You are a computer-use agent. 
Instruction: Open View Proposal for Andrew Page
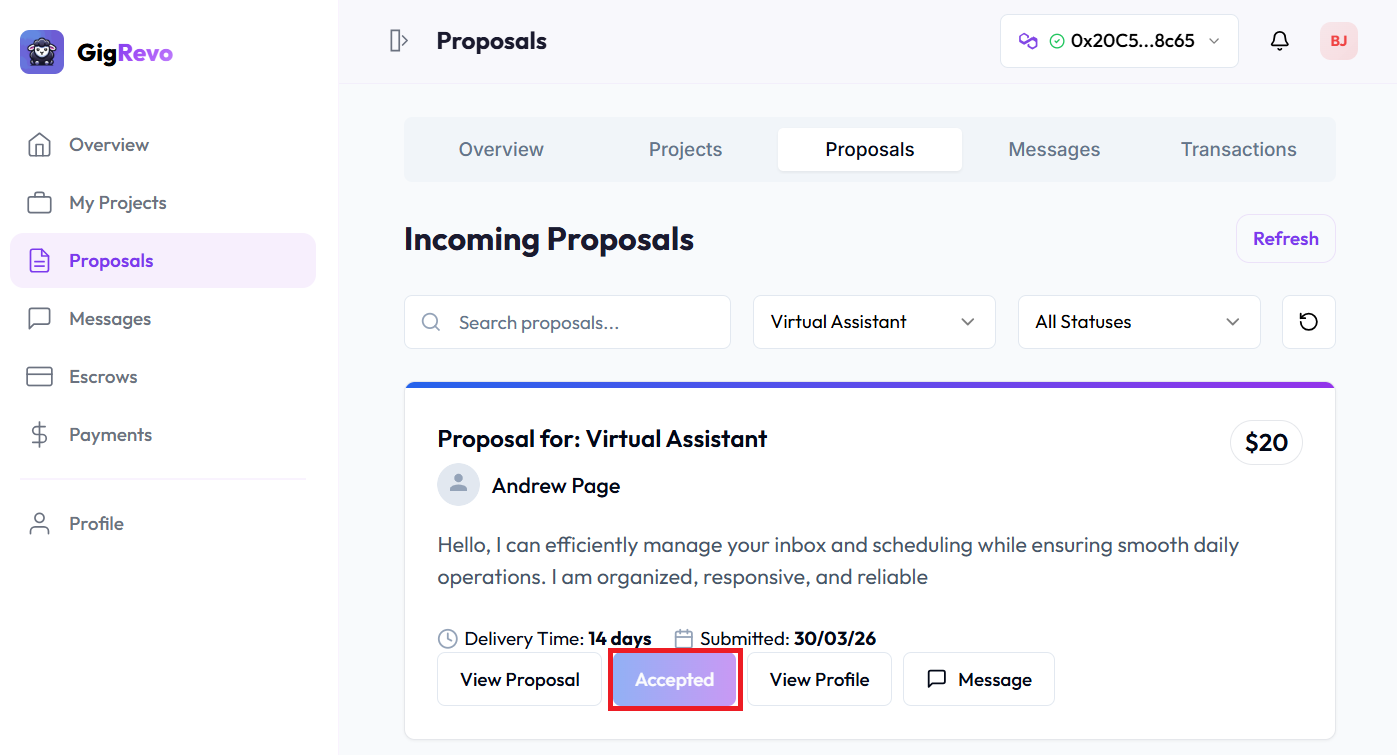click(519, 679)
